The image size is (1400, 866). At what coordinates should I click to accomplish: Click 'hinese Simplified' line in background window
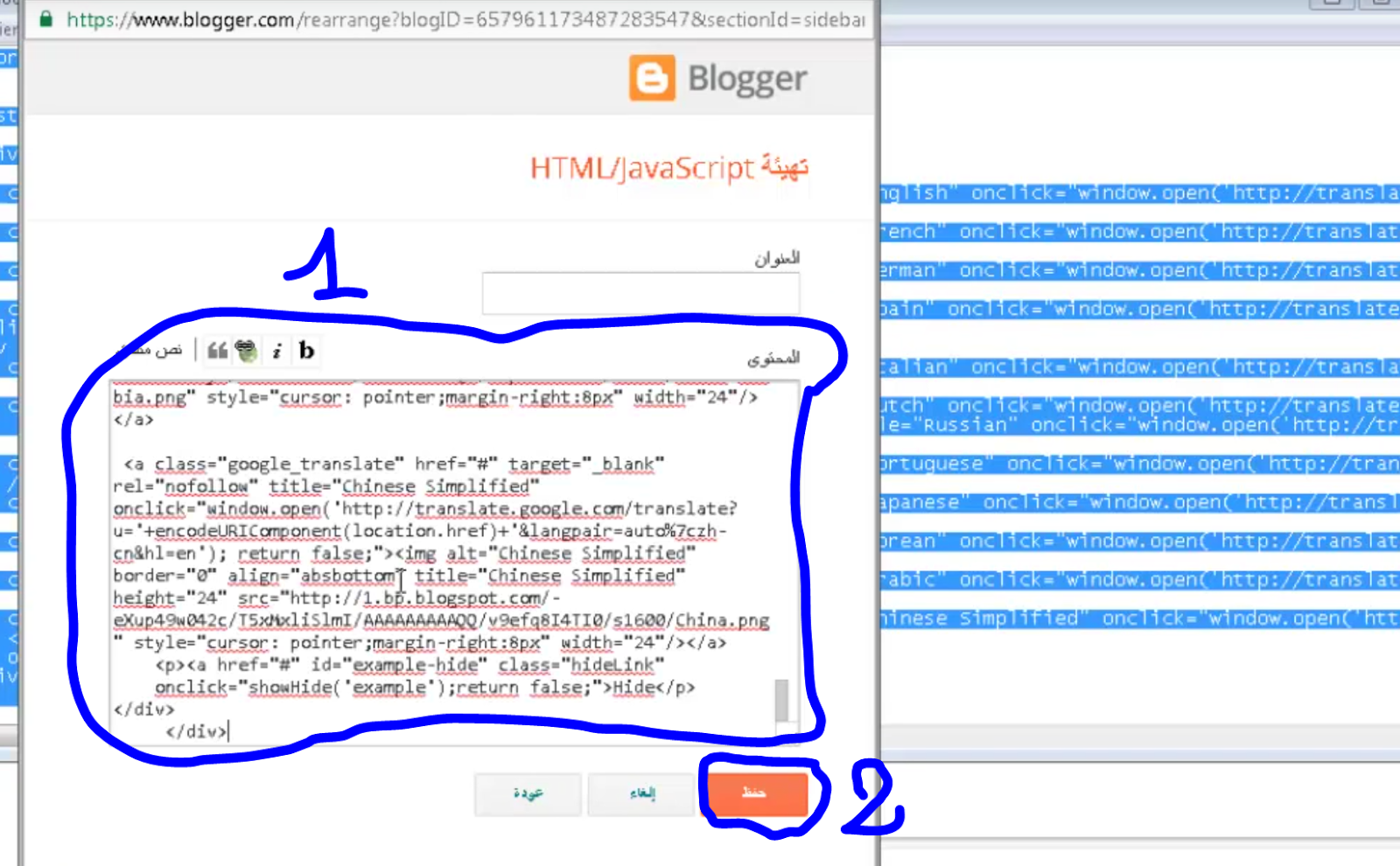[1140, 618]
